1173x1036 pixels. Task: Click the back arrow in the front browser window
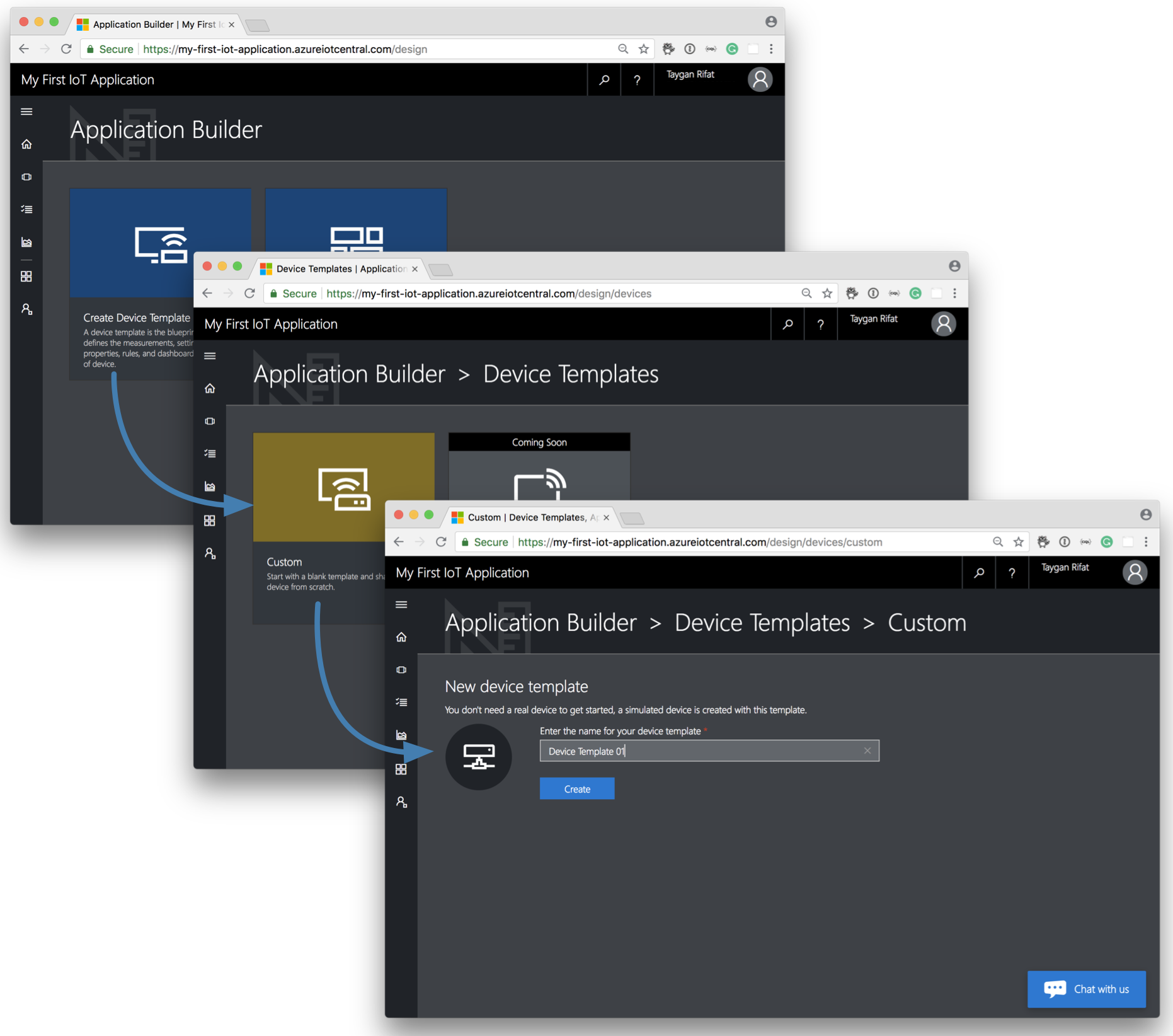click(x=399, y=542)
